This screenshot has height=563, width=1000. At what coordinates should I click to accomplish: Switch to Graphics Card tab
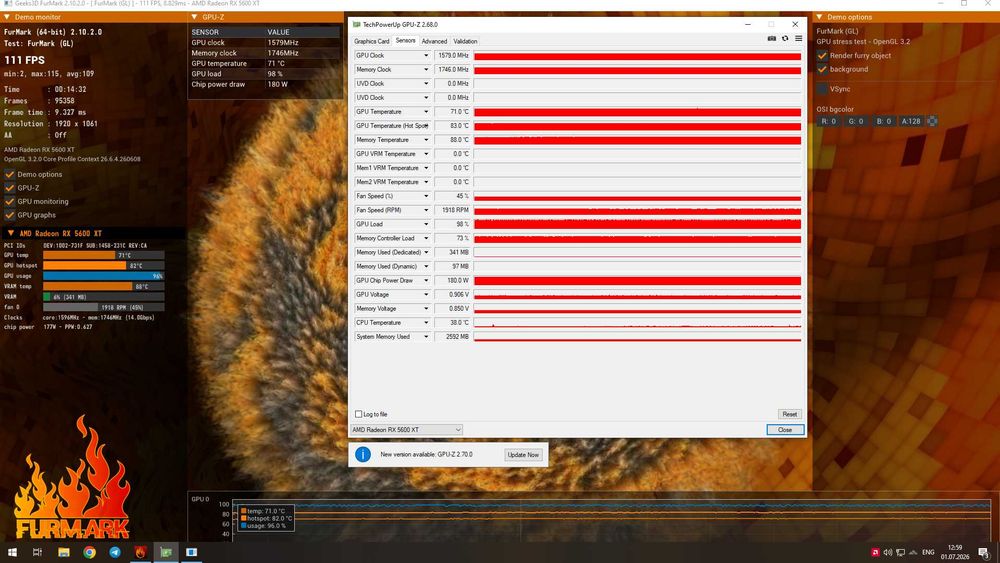[x=371, y=41]
